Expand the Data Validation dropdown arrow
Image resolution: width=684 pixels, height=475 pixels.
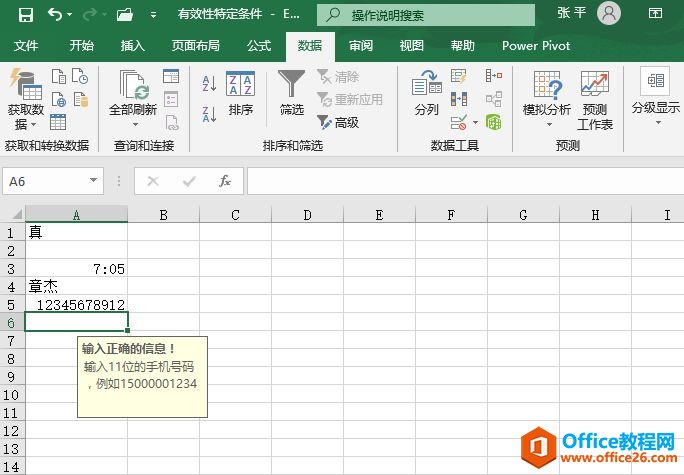point(475,123)
